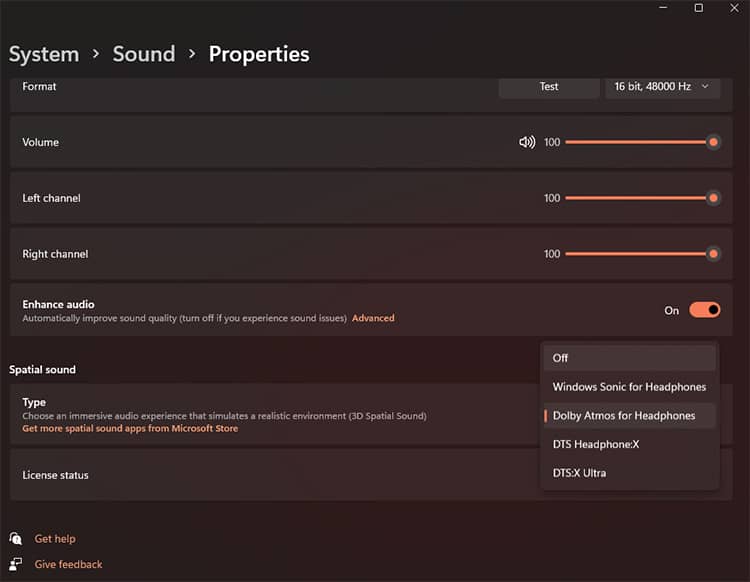Open the Give feedback link

68,564
